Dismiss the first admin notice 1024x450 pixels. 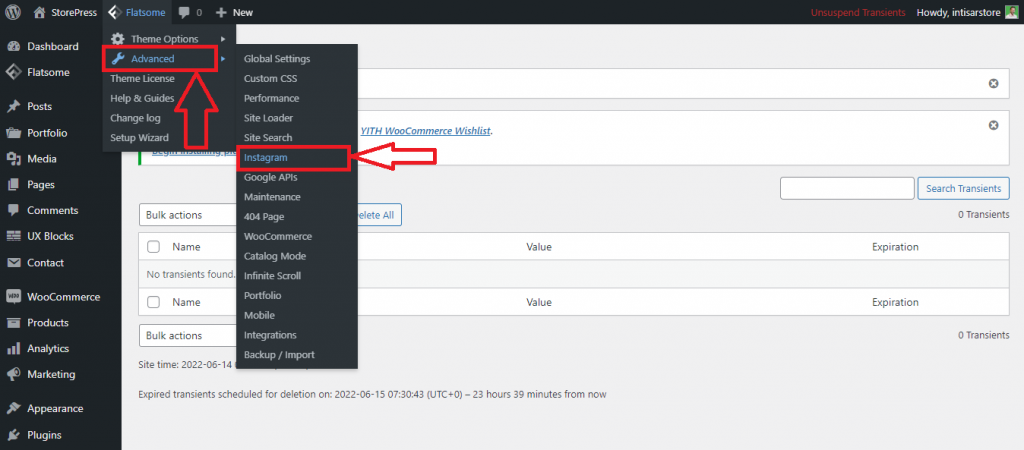coord(993,84)
